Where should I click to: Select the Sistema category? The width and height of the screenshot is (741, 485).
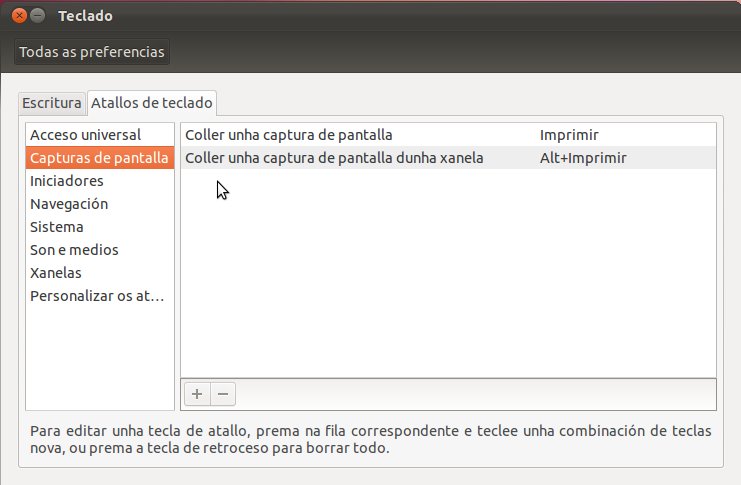click(x=100, y=227)
